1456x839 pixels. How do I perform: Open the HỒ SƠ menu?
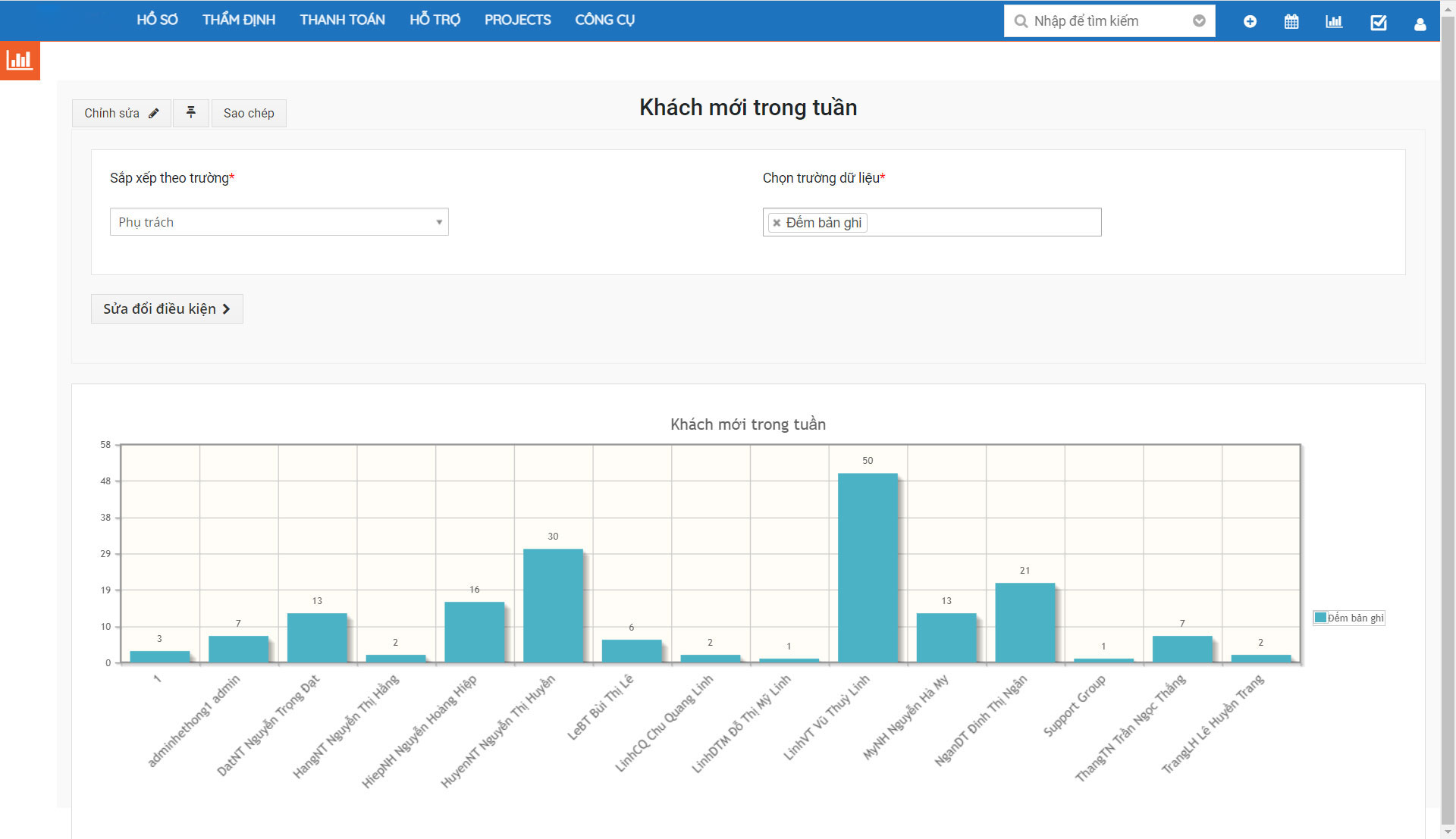pyautogui.click(x=157, y=20)
